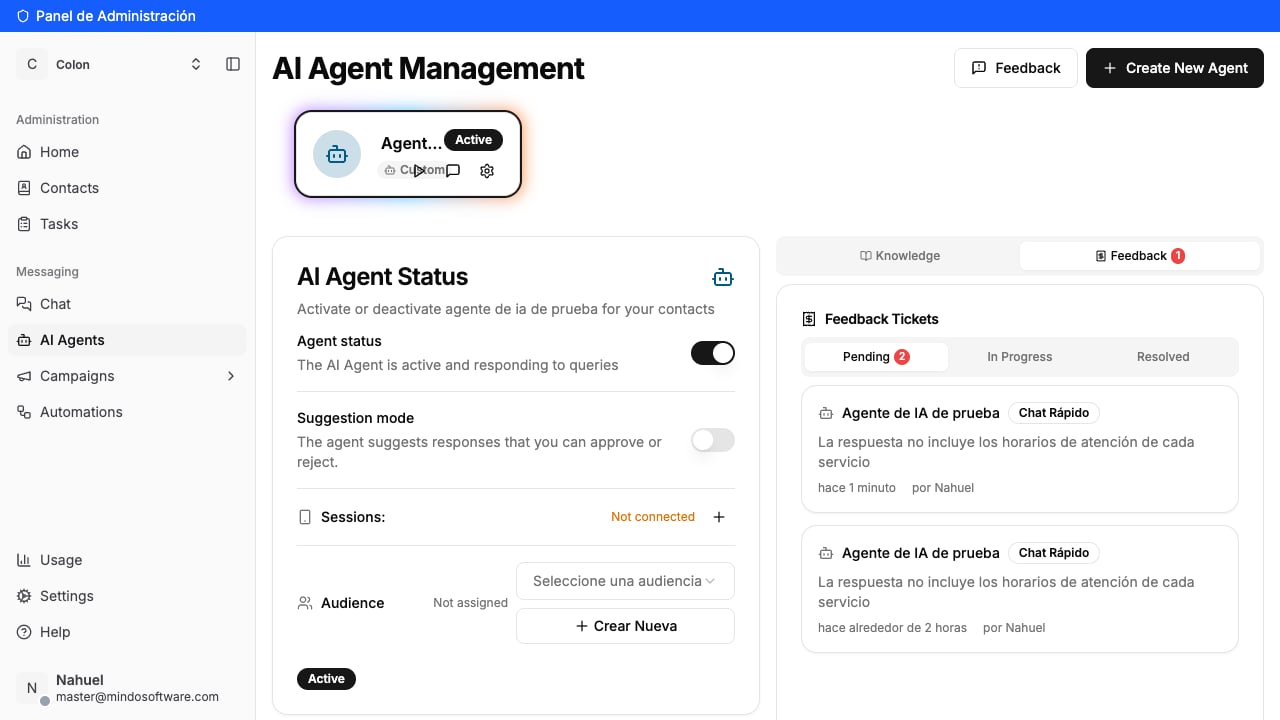Click the Feedback button in header

coord(1015,68)
